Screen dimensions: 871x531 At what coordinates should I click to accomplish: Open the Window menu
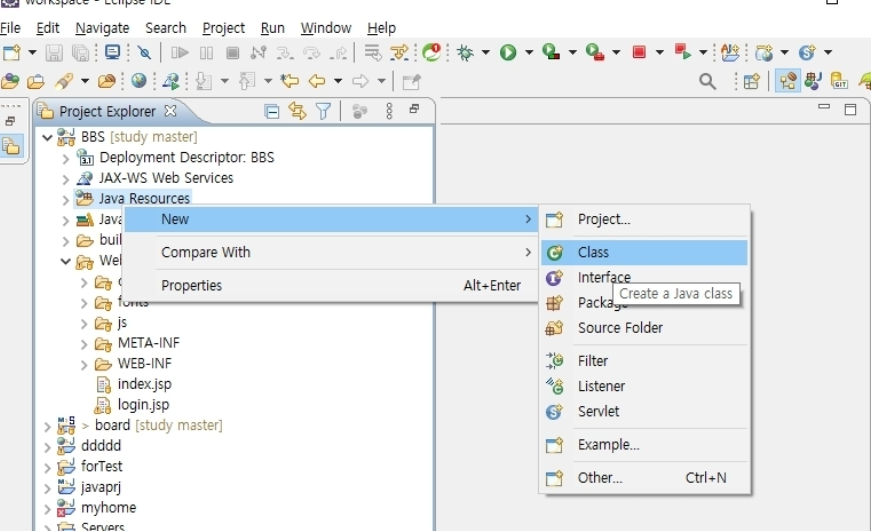(326, 28)
